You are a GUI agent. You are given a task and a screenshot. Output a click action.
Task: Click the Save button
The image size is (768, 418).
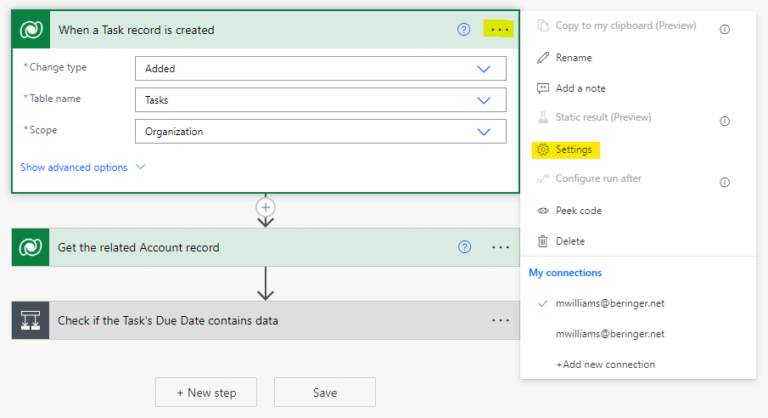(x=324, y=392)
